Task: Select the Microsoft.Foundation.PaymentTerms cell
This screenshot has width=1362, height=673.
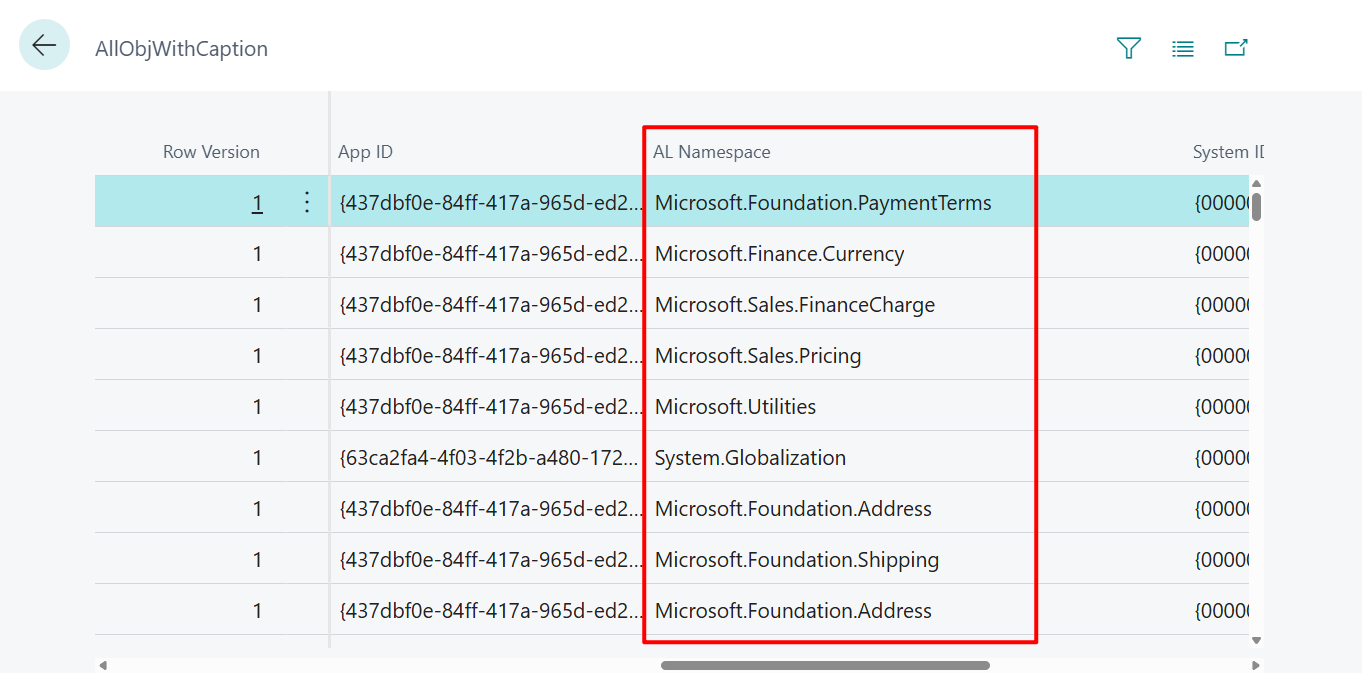Action: click(823, 203)
